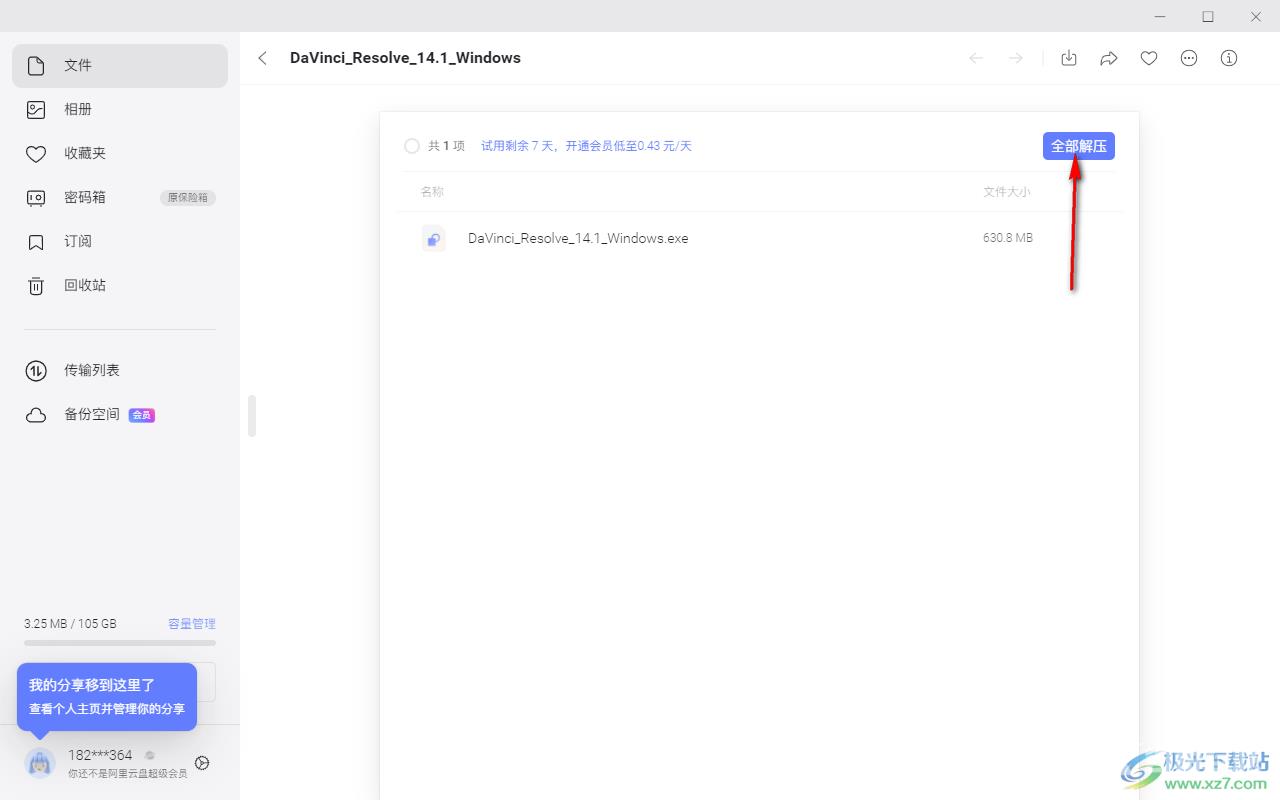The image size is (1280, 800).
Task: Click the album picture icon
Action: point(36,110)
